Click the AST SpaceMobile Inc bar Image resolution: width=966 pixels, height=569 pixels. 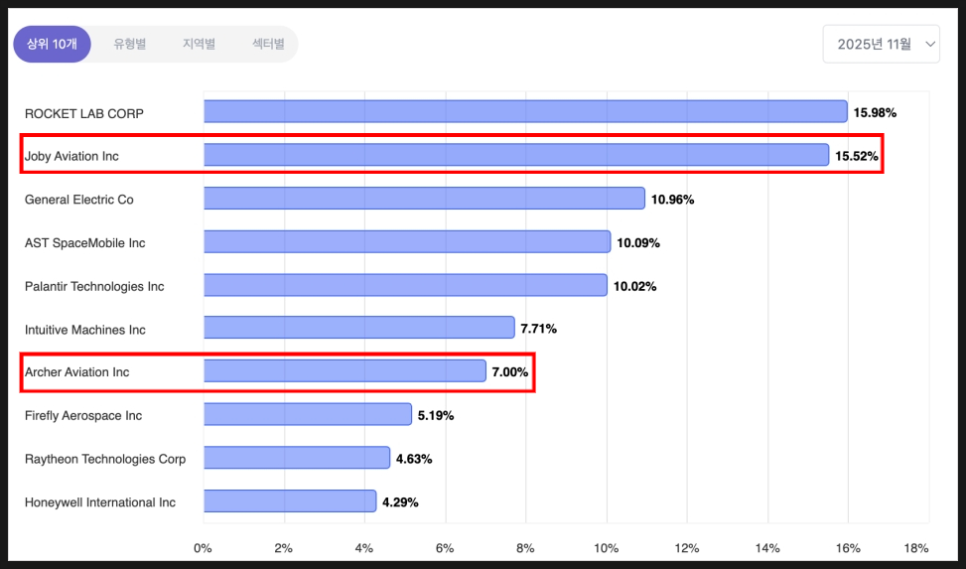pyautogui.click(x=407, y=242)
